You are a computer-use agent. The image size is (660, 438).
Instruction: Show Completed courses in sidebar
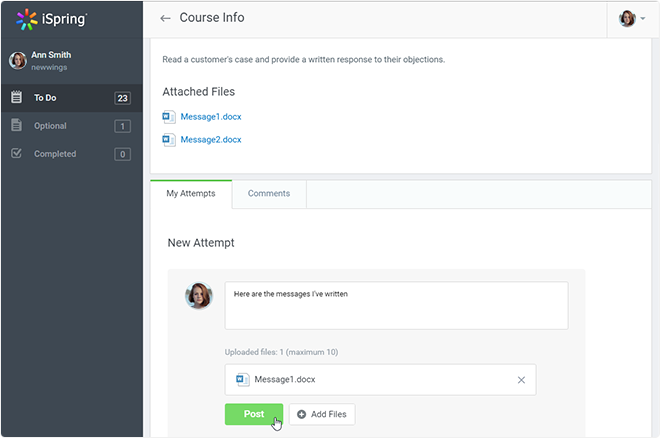coord(72,154)
